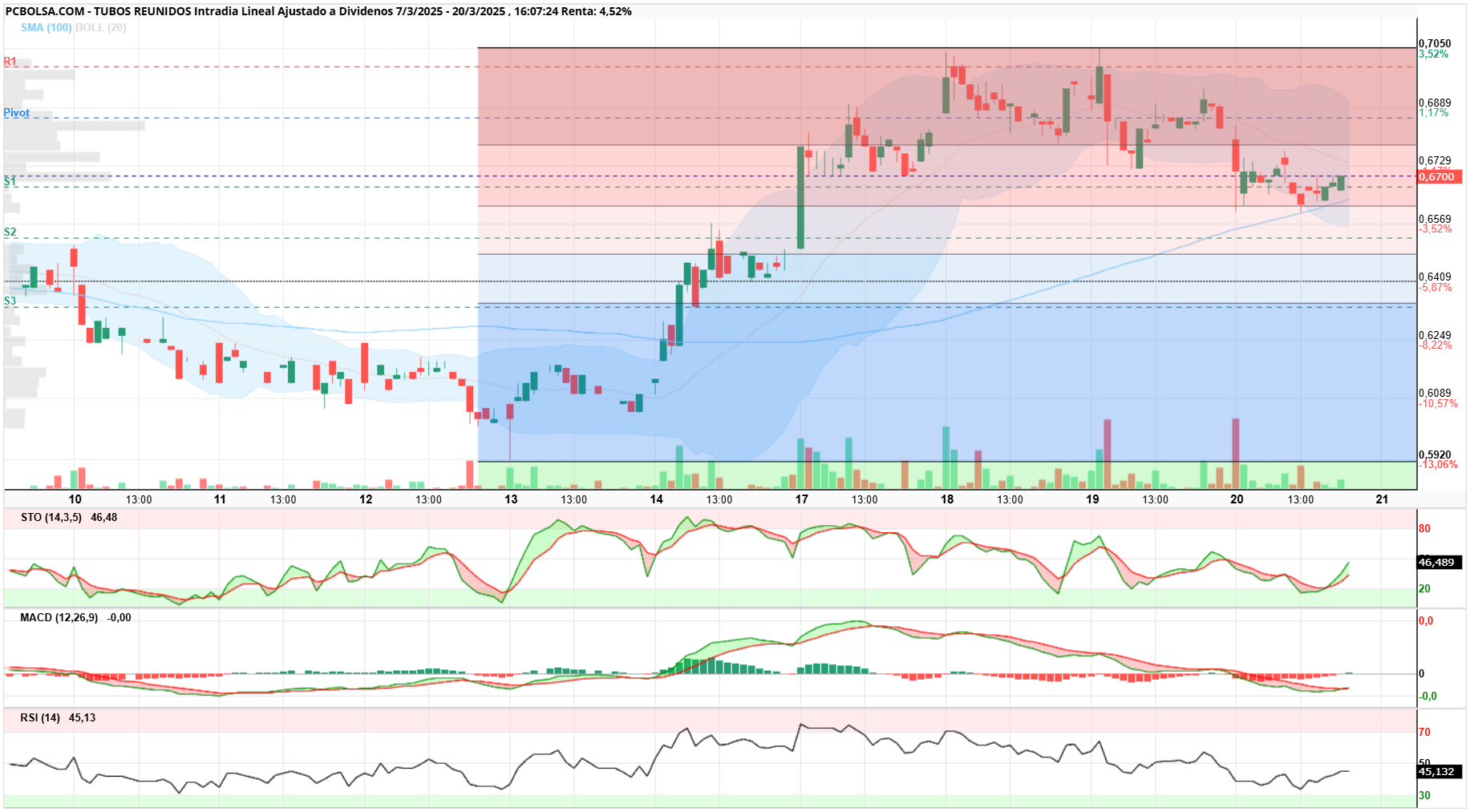The width and height of the screenshot is (1470, 812).
Task: Click the RSI 30 level label
Action: [x=1424, y=795]
